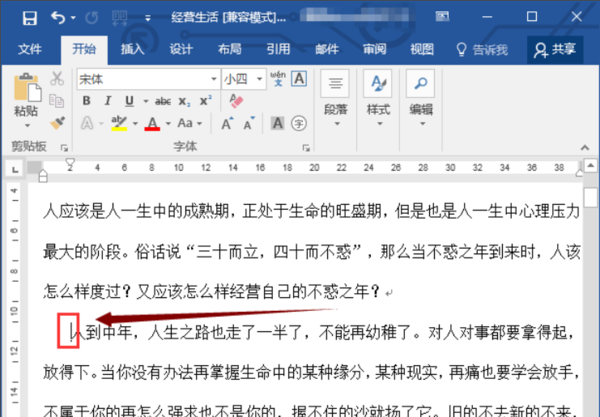Toggle strikethrough formatting
This screenshot has width=600, height=417.
pyautogui.click(x=163, y=101)
